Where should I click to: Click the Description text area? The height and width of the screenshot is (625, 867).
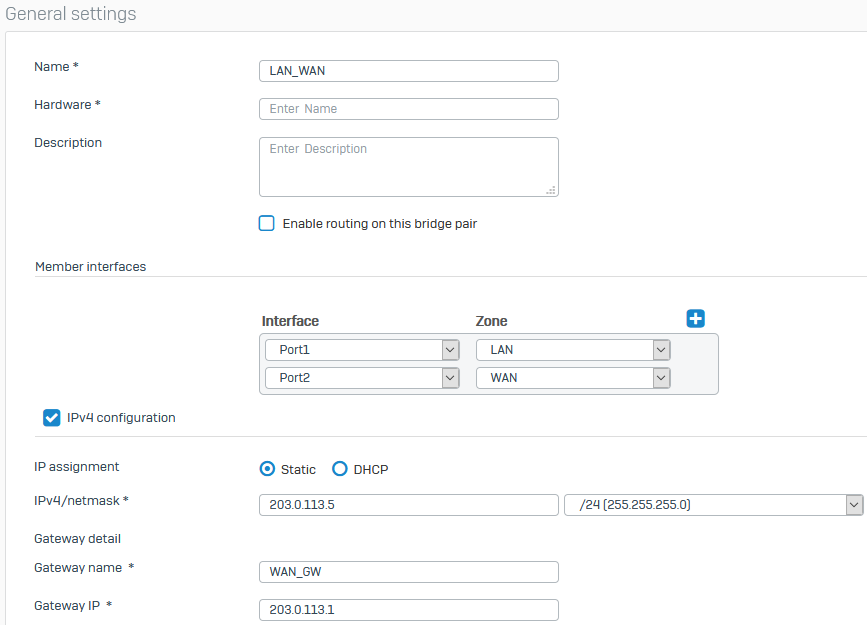click(408, 166)
